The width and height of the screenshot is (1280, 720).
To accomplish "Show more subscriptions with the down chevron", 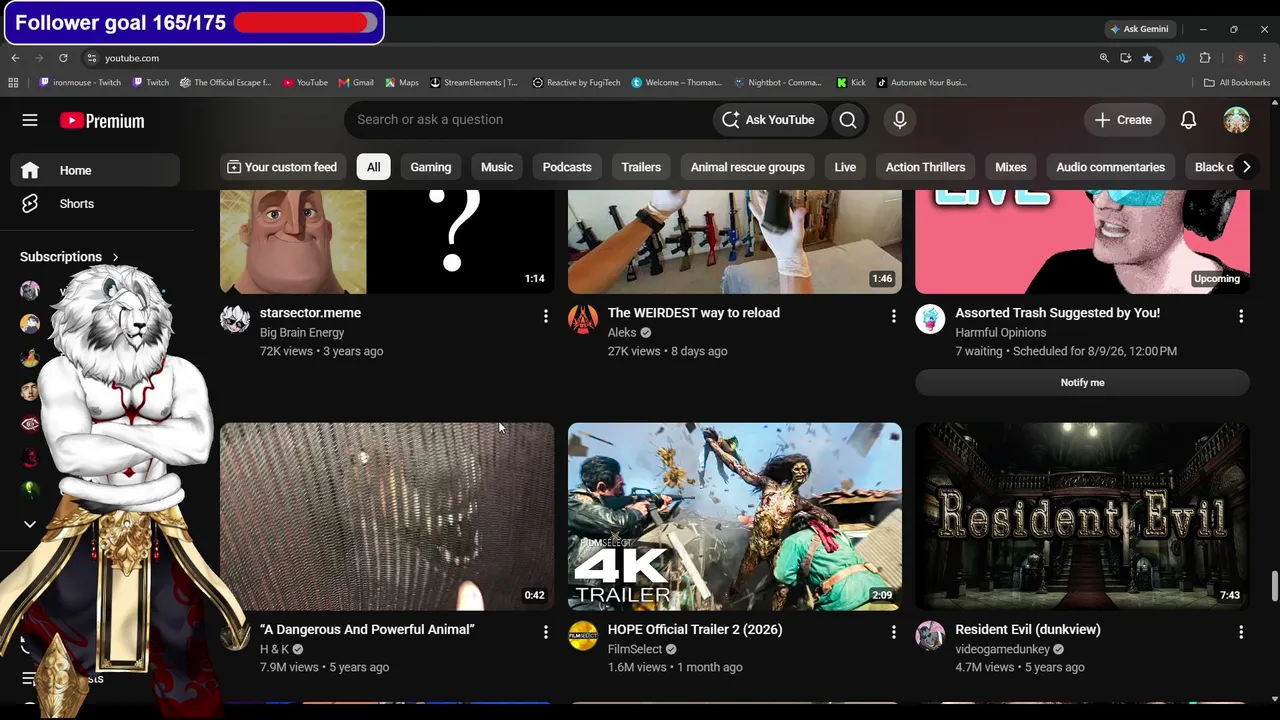I will coord(30,524).
